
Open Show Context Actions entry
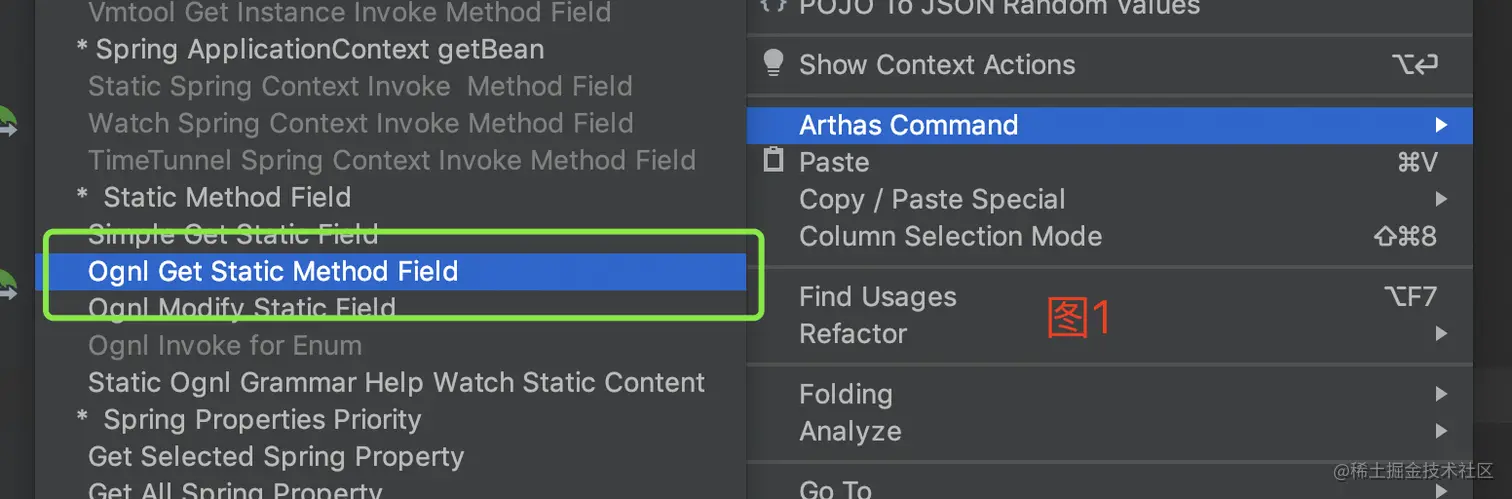coord(937,65)
